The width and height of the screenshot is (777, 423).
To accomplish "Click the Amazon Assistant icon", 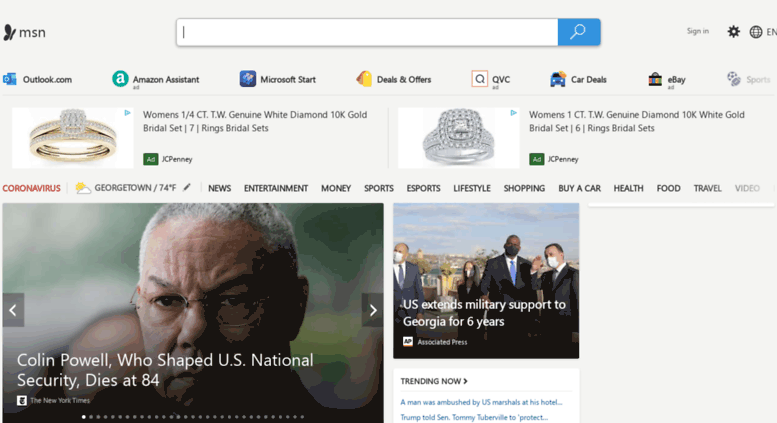I will coord(120,78).
